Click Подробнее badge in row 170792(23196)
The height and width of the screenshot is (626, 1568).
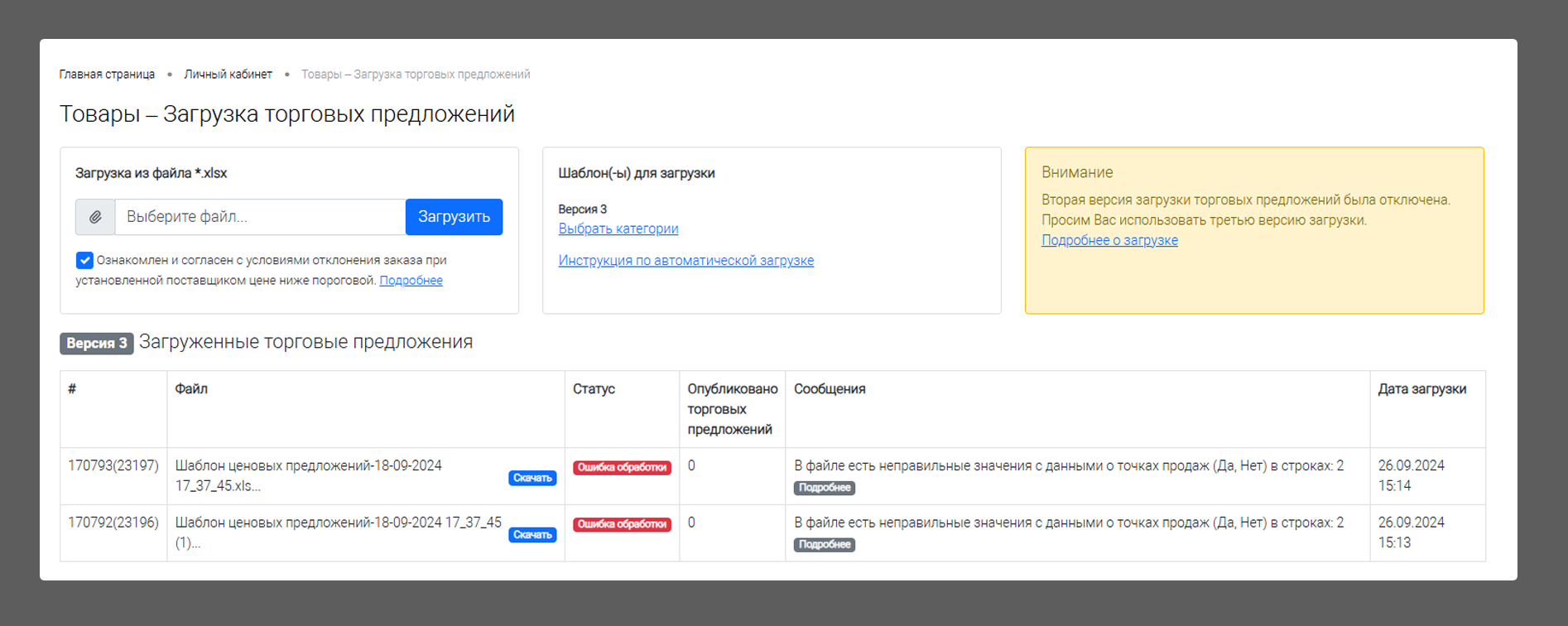click(x=825, y=544)
